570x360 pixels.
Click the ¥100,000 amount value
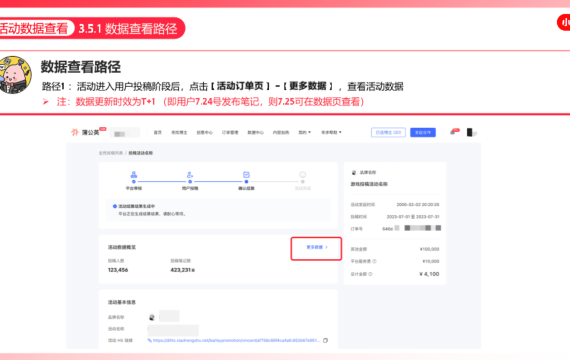click(x=429, y=249)
